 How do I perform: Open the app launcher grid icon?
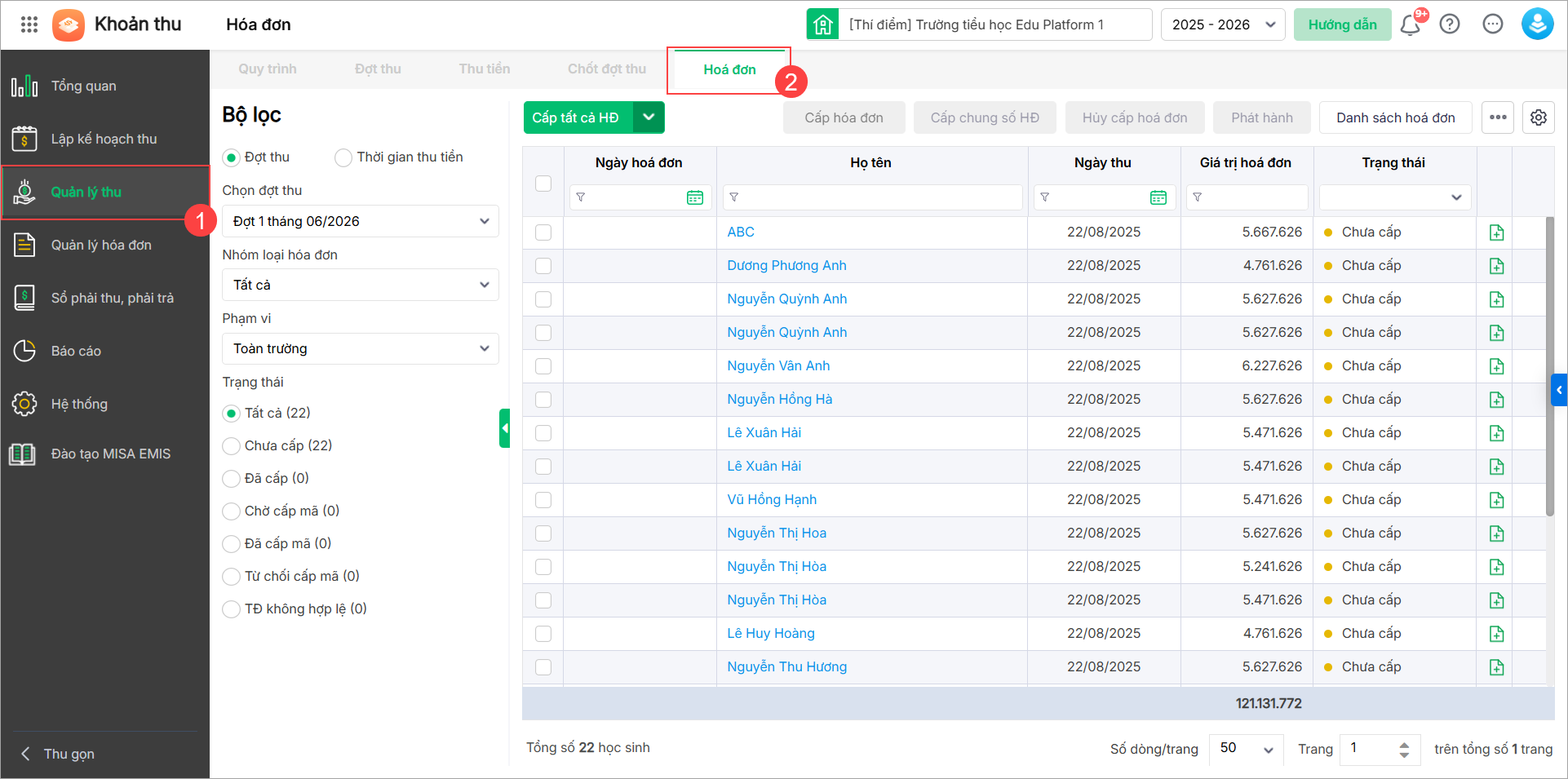29,24
